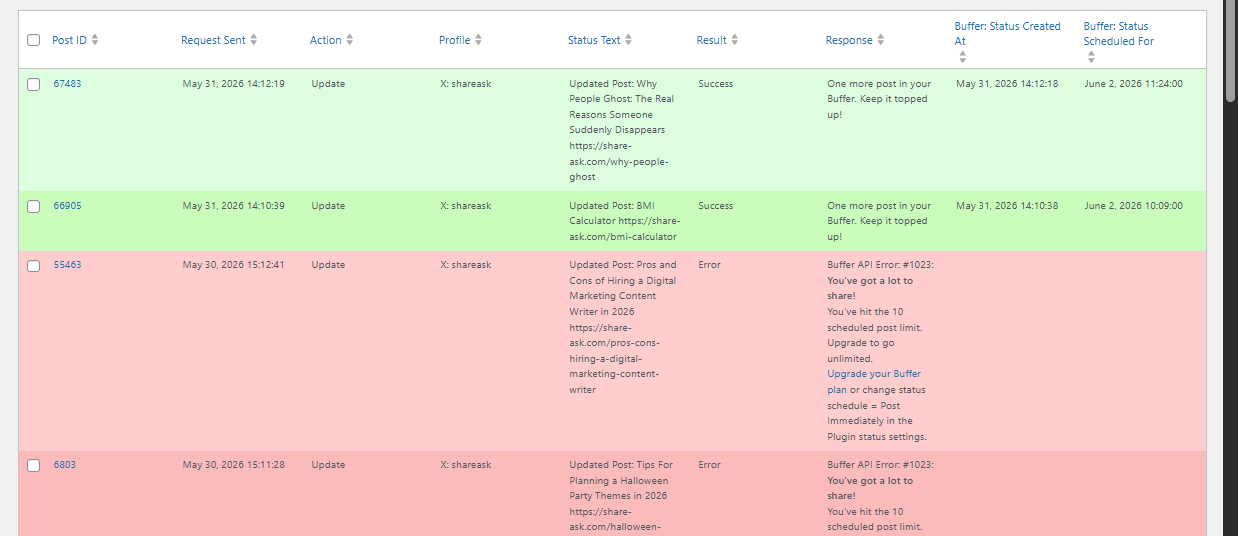Click 'X: shareask' profile in row 67483
1238x536 pixels.
coord(466,84)
